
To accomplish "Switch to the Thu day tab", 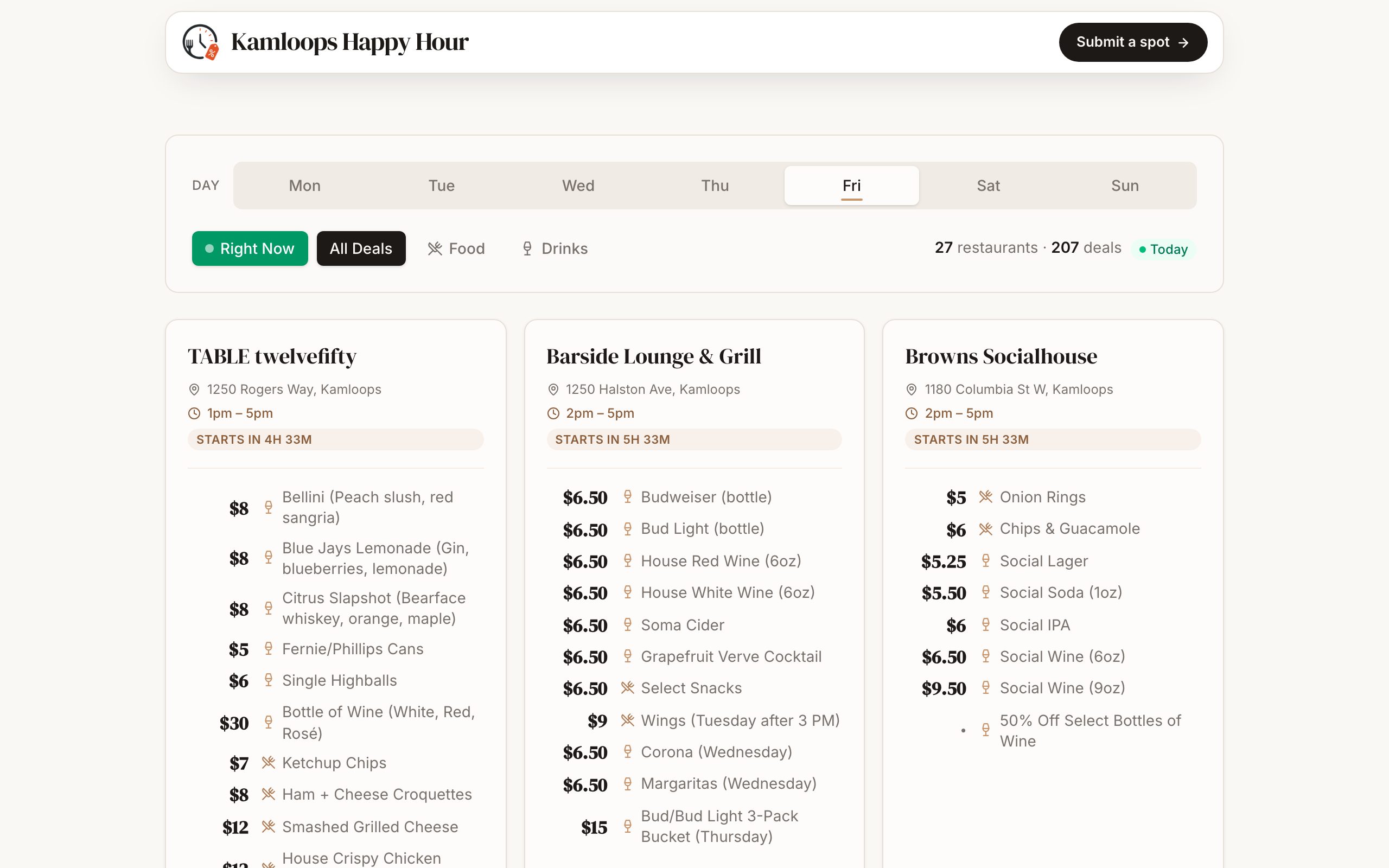I will tap(715, 186).
